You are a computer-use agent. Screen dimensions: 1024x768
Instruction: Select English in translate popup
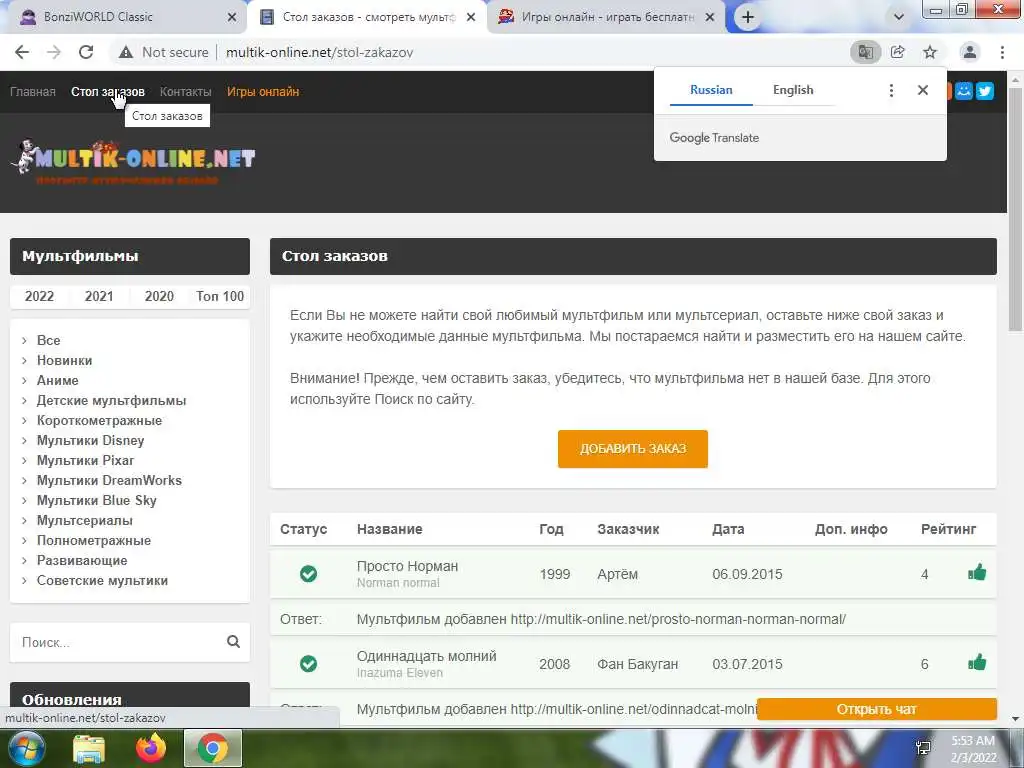(793, 90)
